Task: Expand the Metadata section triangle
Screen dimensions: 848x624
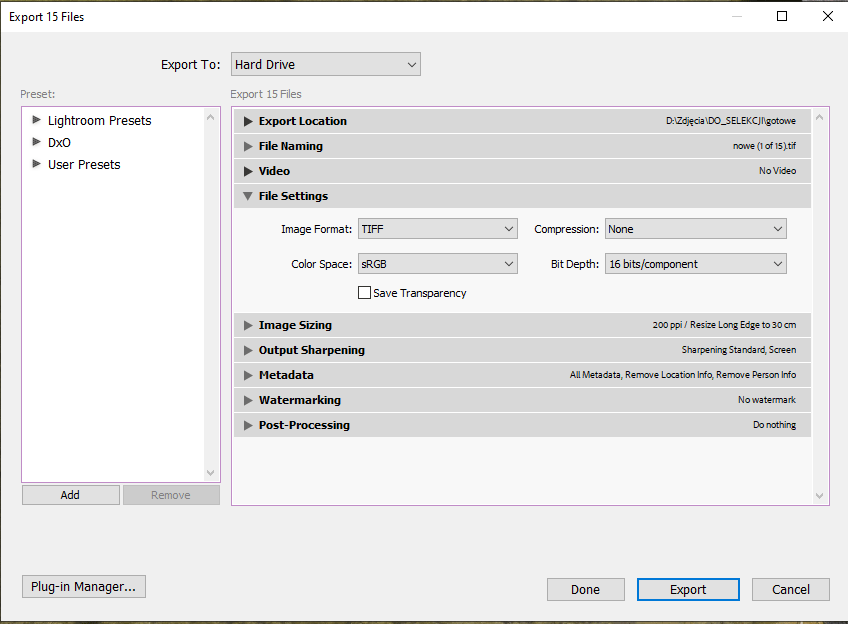Action: [x=249, y=375]
